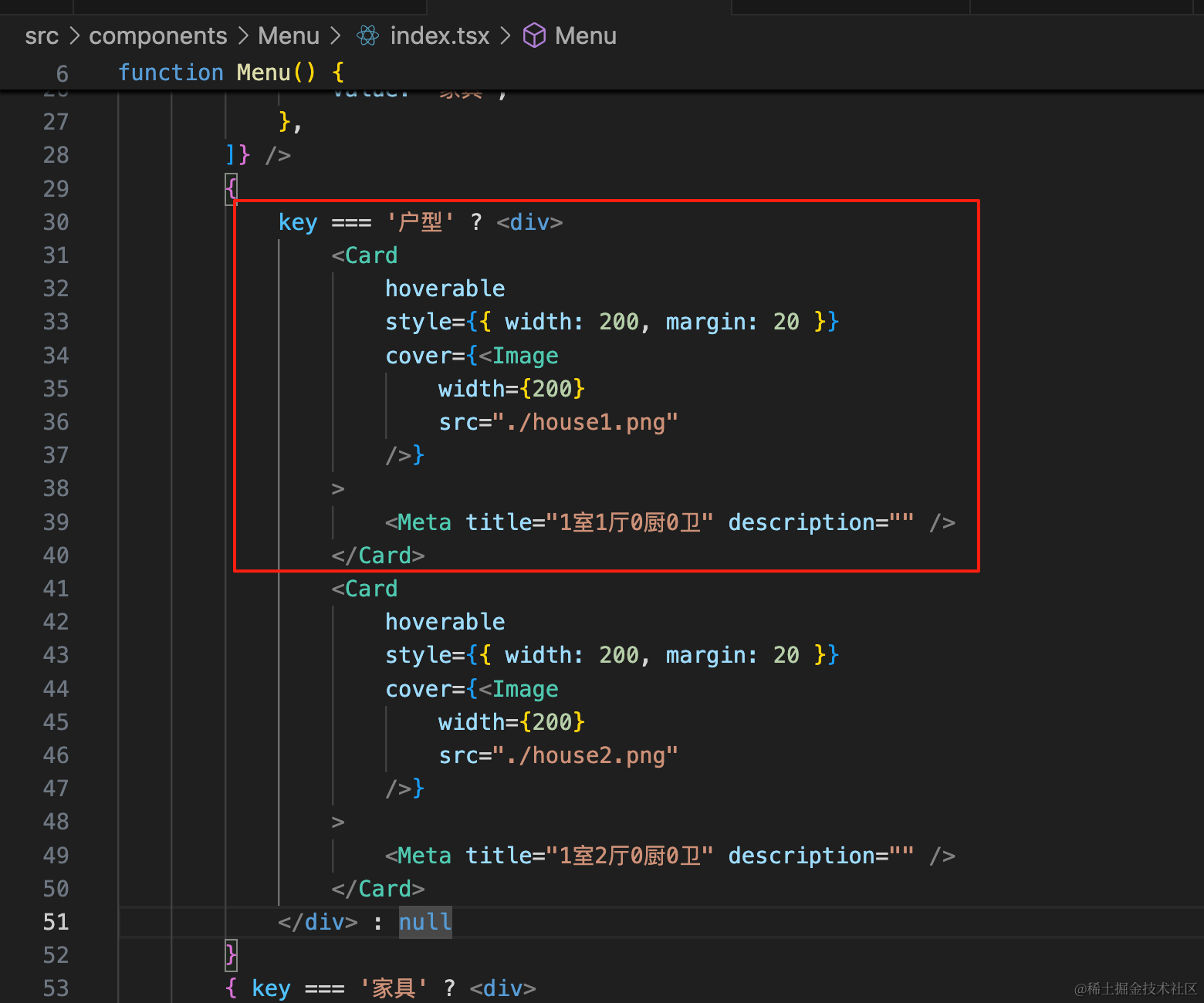The image size is (1204, 1003).
Task: Click Meta title '1室2厅0厨0卫'
Action: [630, 856]
